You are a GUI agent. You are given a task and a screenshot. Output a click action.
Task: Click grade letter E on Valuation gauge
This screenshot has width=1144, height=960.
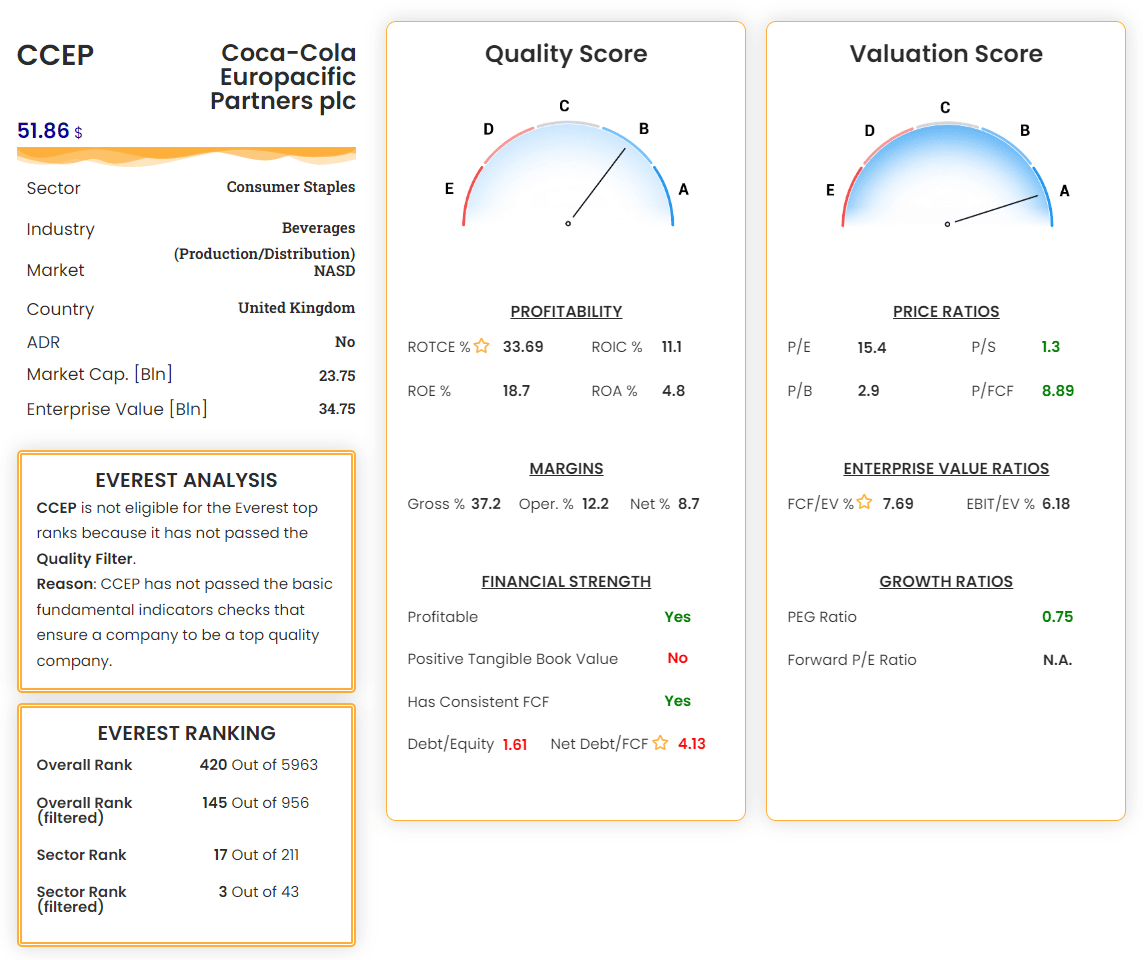[830, 190]
